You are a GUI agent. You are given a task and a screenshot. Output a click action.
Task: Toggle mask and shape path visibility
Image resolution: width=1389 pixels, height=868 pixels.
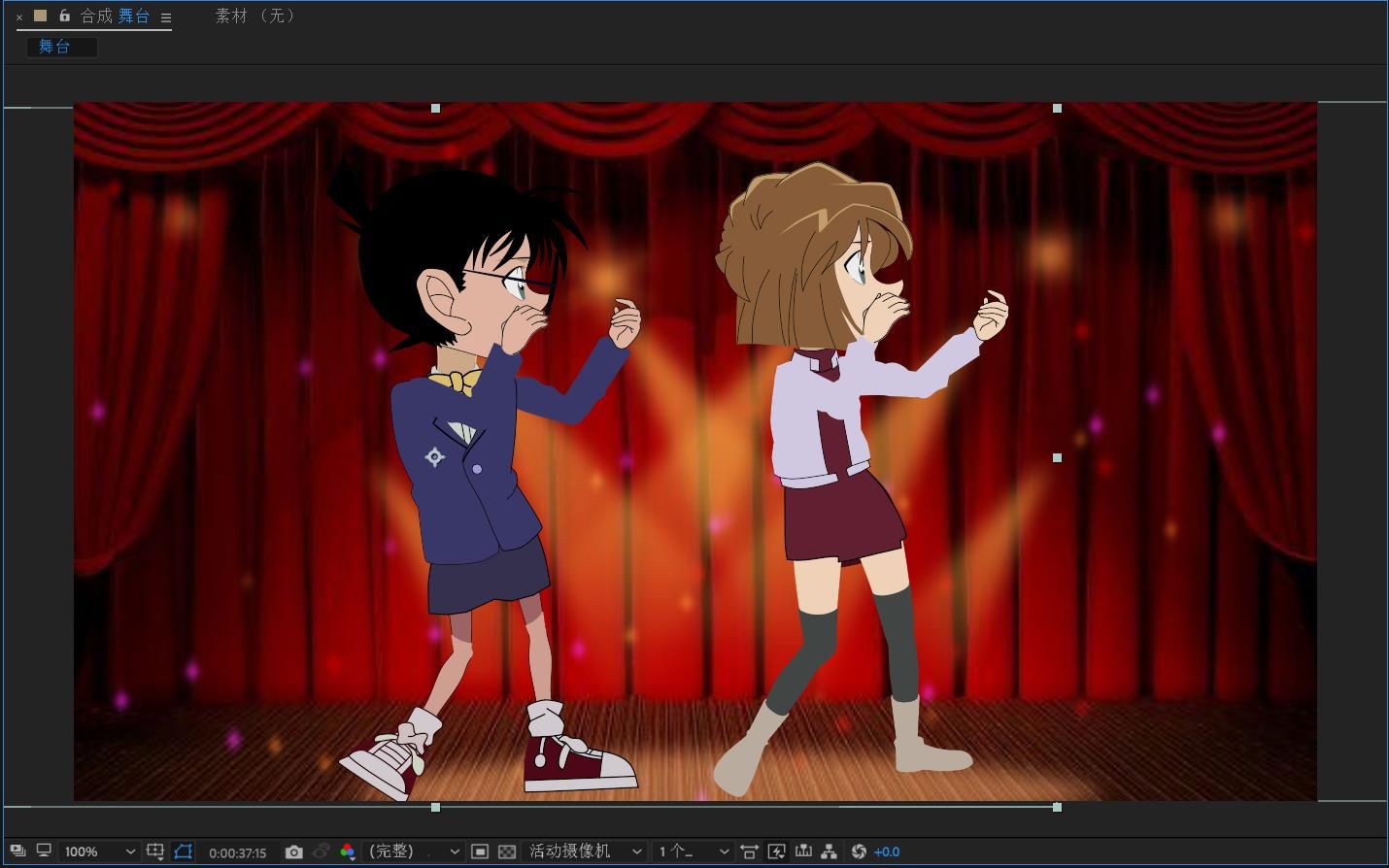183,851
